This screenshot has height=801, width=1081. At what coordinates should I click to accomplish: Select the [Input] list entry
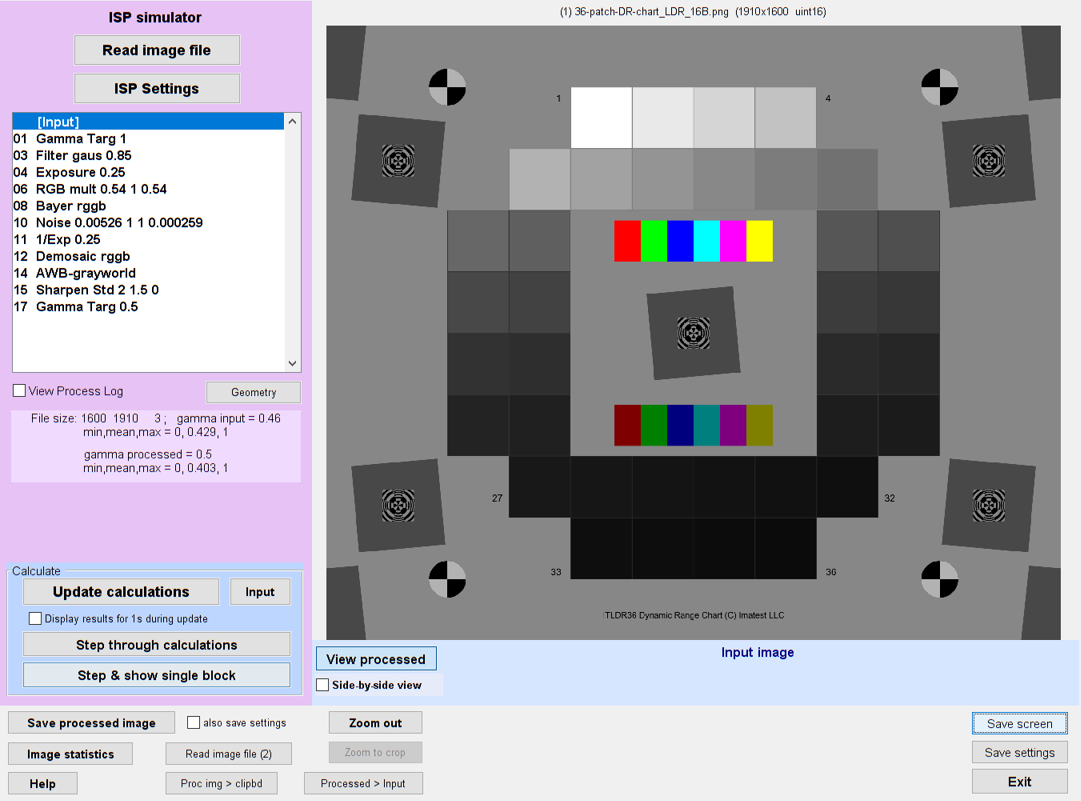coord(58,122)
